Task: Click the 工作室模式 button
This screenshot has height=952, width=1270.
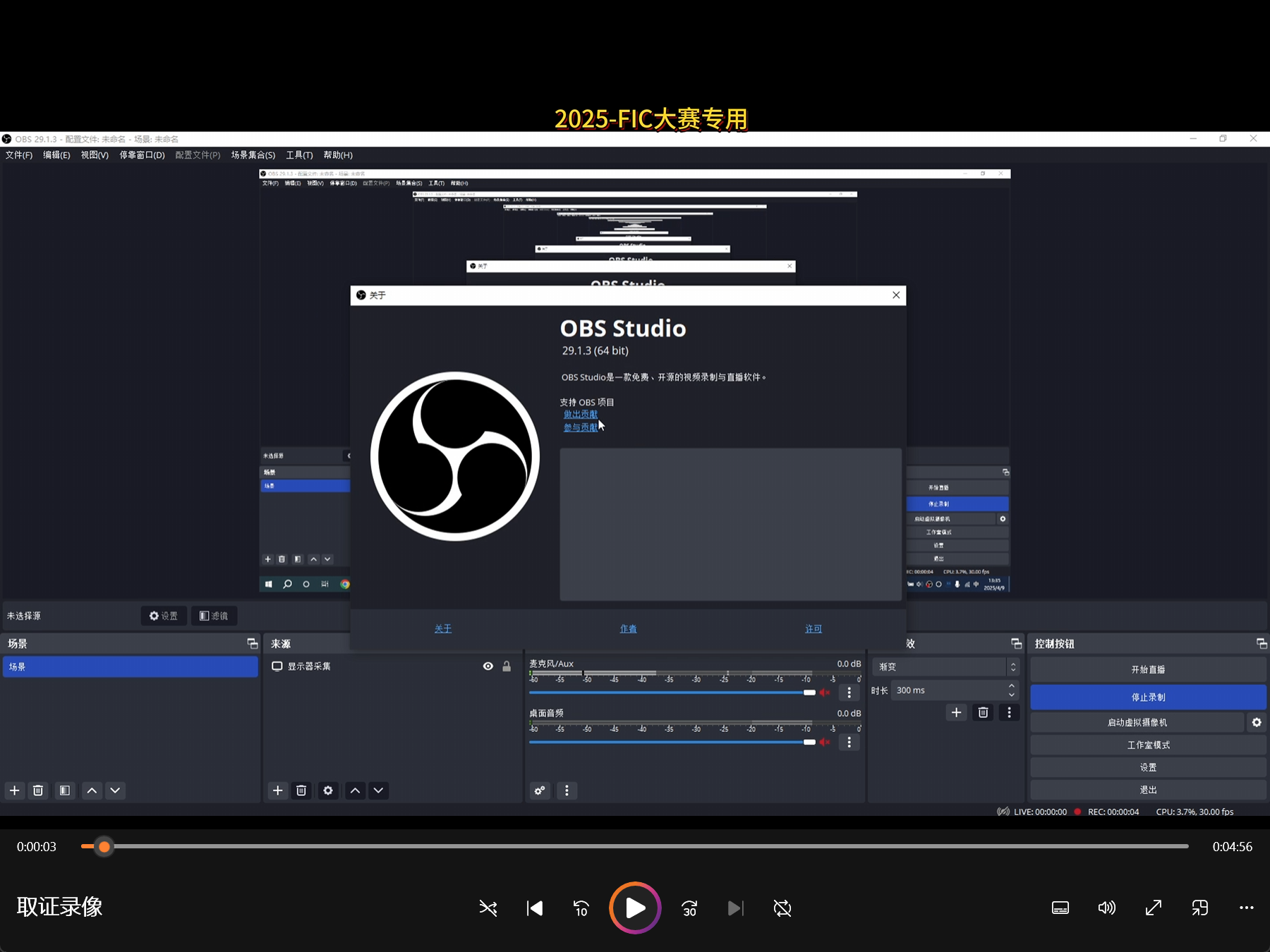Action: tap(1148, 745)
